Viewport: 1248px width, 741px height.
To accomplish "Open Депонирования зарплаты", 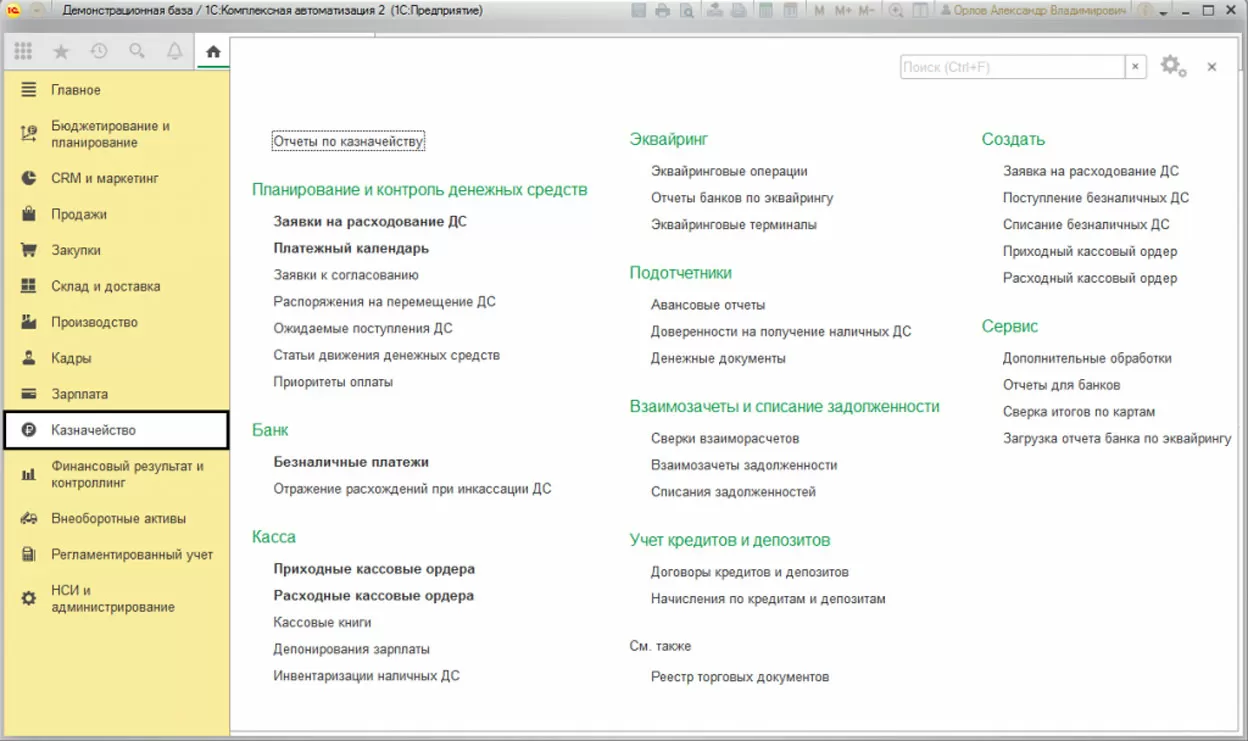I will 352,649.
